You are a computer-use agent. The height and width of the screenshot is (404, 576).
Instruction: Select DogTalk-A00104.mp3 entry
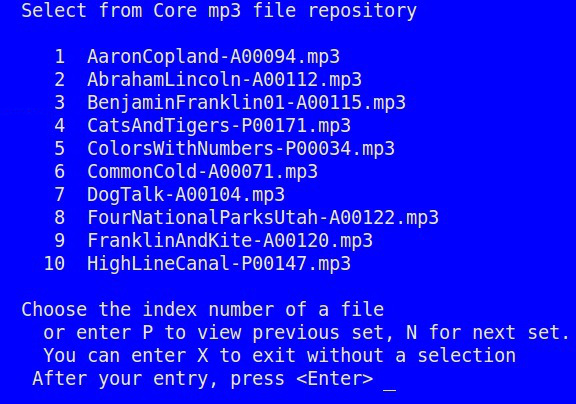click(x=186, y=195)
